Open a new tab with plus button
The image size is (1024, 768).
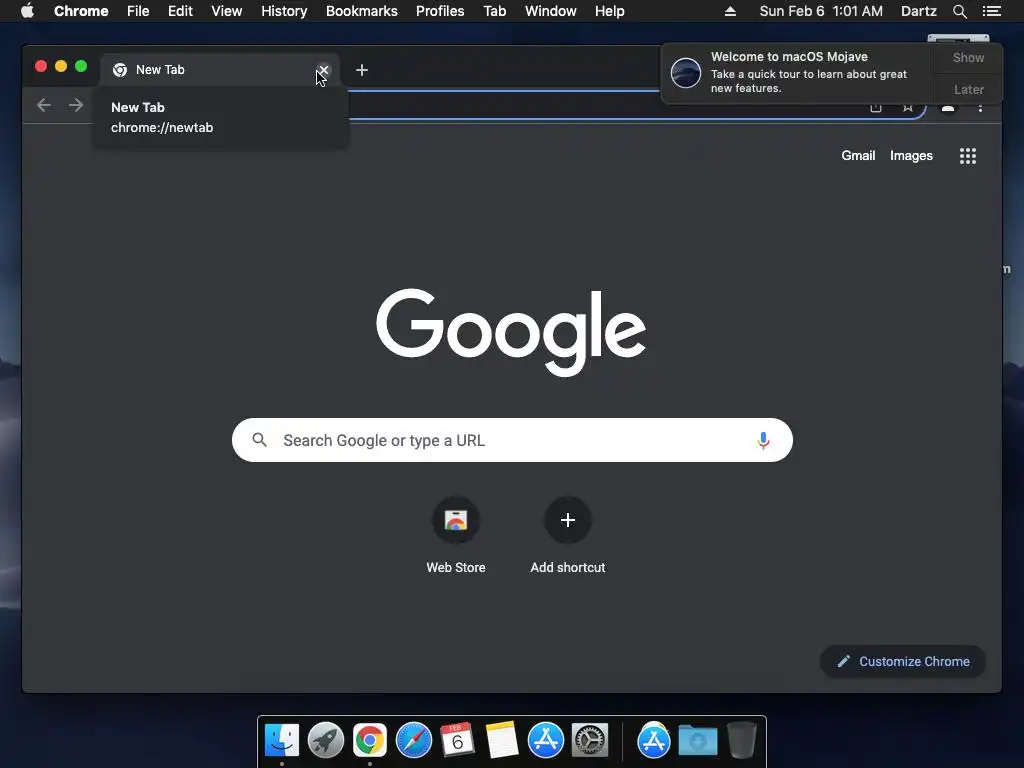[x=362, y=70]
